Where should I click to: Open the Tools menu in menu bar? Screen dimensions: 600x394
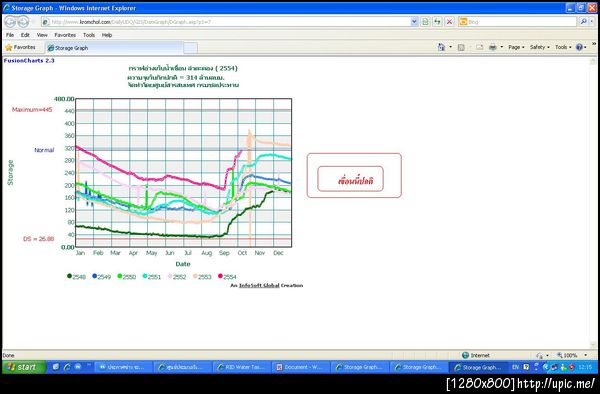[89, 35]
